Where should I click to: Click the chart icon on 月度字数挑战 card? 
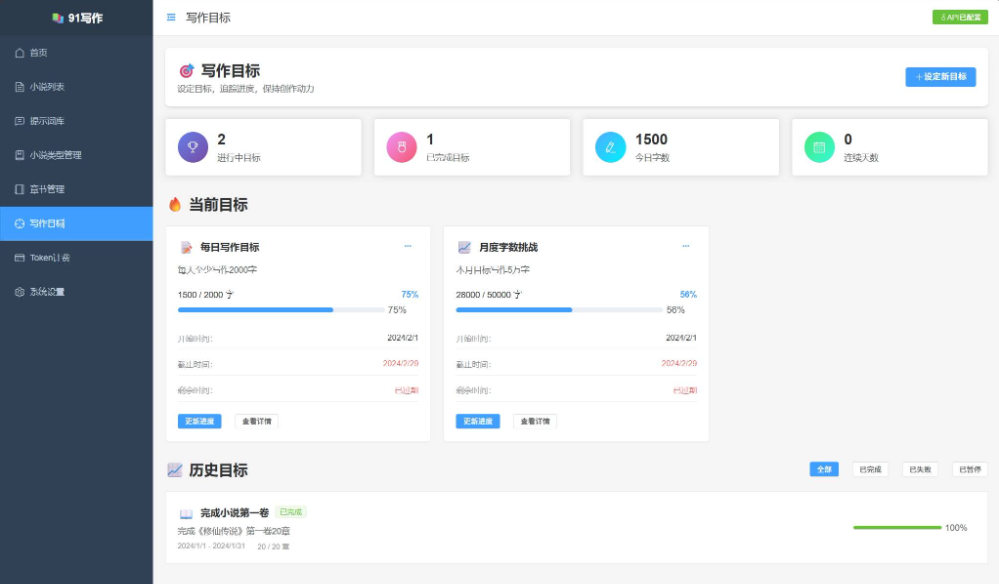click(464, 247)
